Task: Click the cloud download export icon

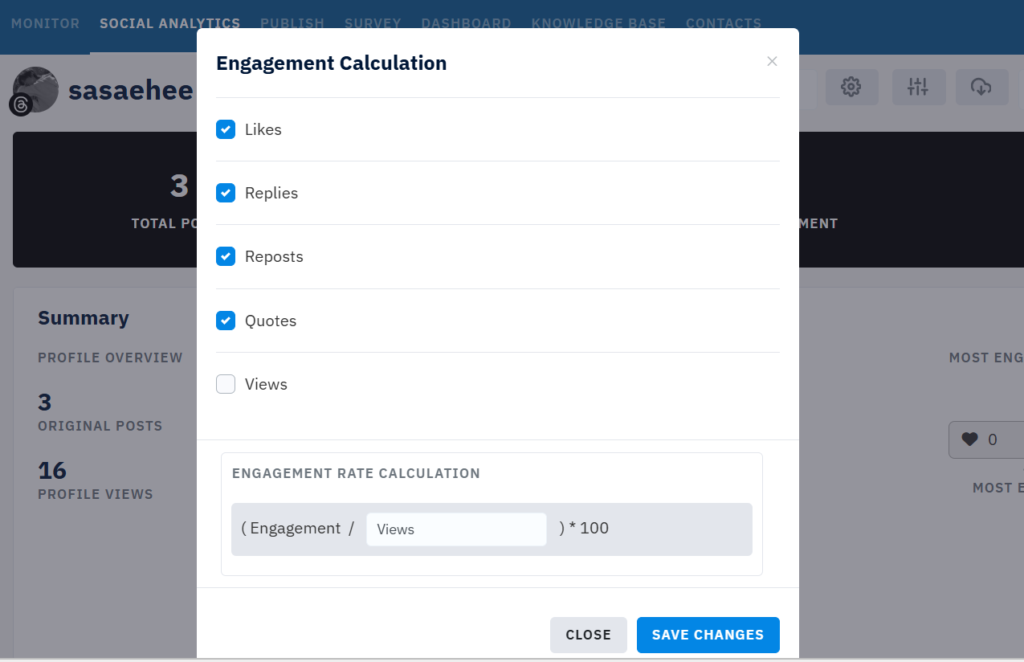Action: pos(981,87)
